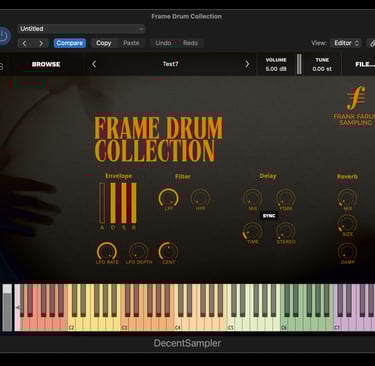Screen dimensions: 375x366
Task: Toggle the plugin power bypass button
Action: [3, 35]
